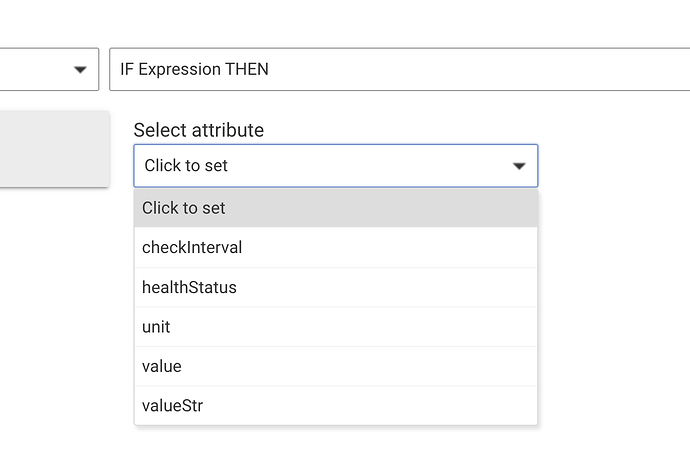Viewport: 690px width, 455px height.
Task: Set the attribute to checkInterval
Action: [193, 247]
